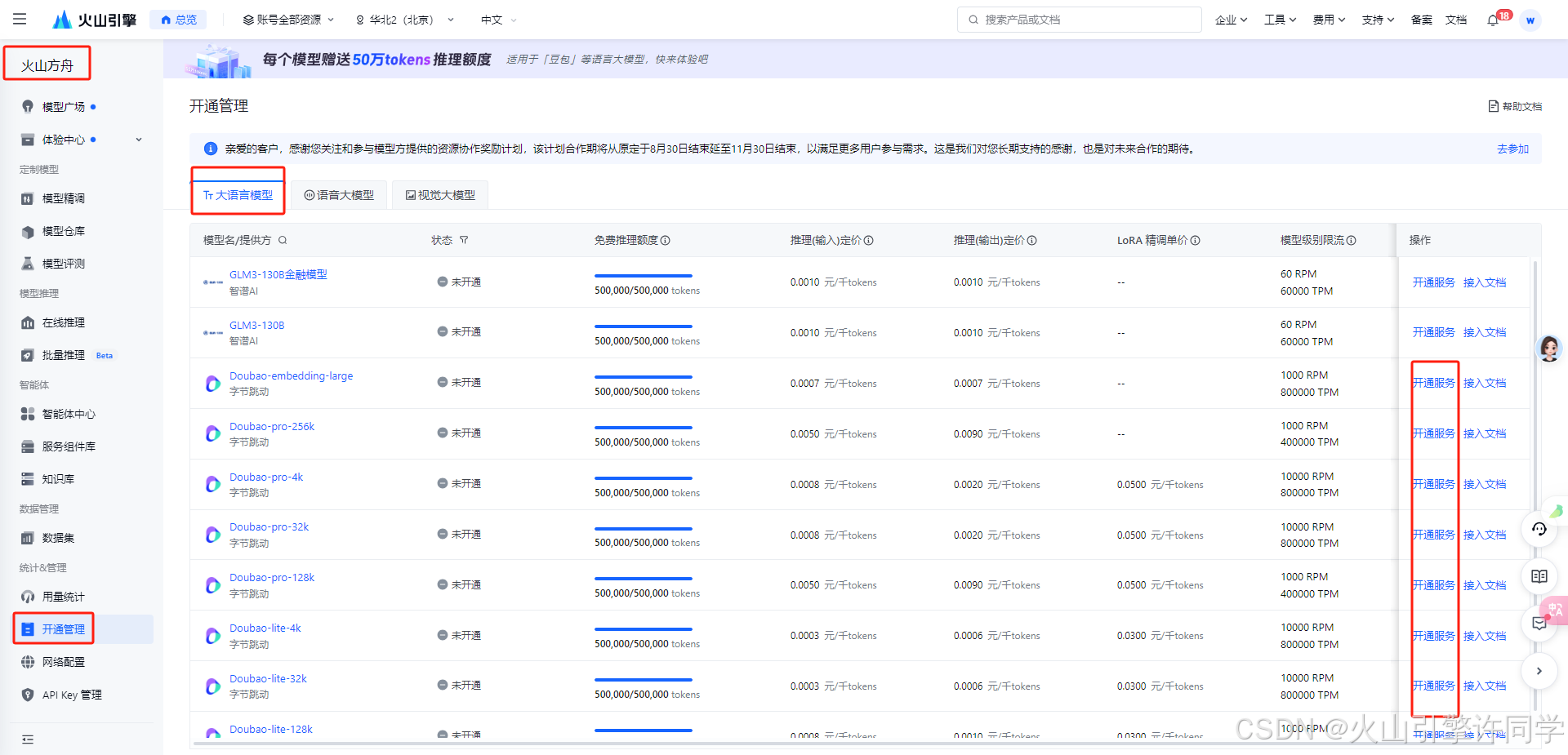Click the 数据集 sidebar icon

pyautogui.click(x=28, y=538)
